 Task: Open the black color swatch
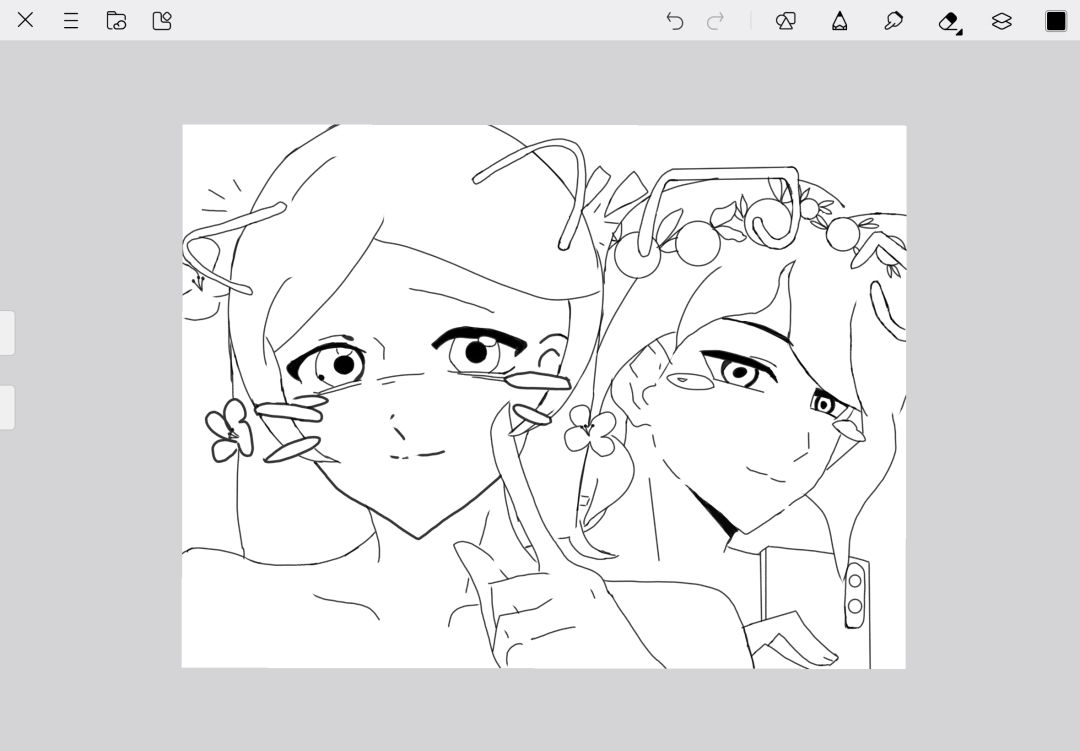pos(1056,21)
